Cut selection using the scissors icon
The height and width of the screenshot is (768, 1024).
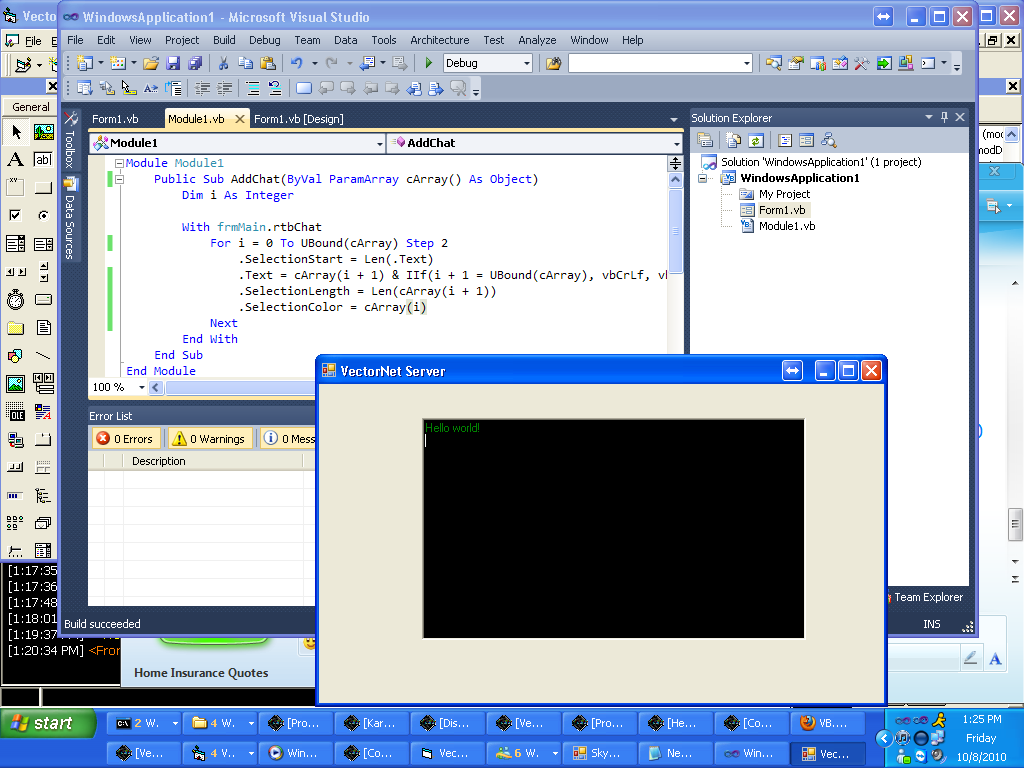[x=223, y=63]
